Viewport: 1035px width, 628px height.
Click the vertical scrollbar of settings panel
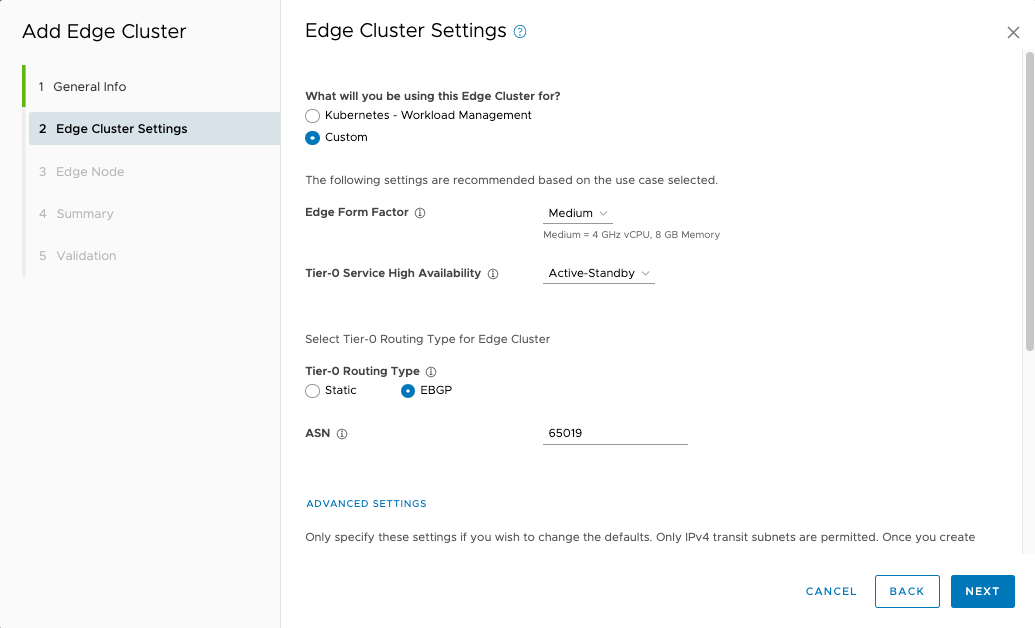click(x=1030, y=201)
